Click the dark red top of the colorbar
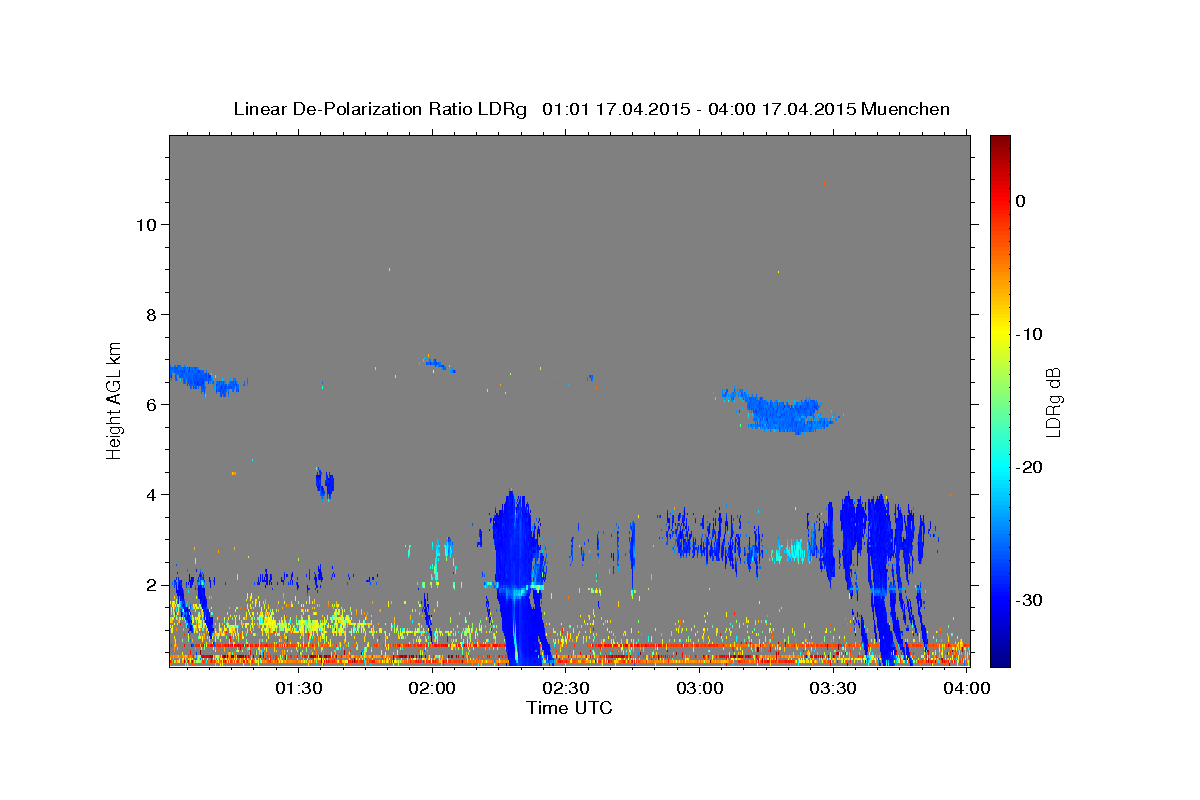 (x=1000, y=142)
